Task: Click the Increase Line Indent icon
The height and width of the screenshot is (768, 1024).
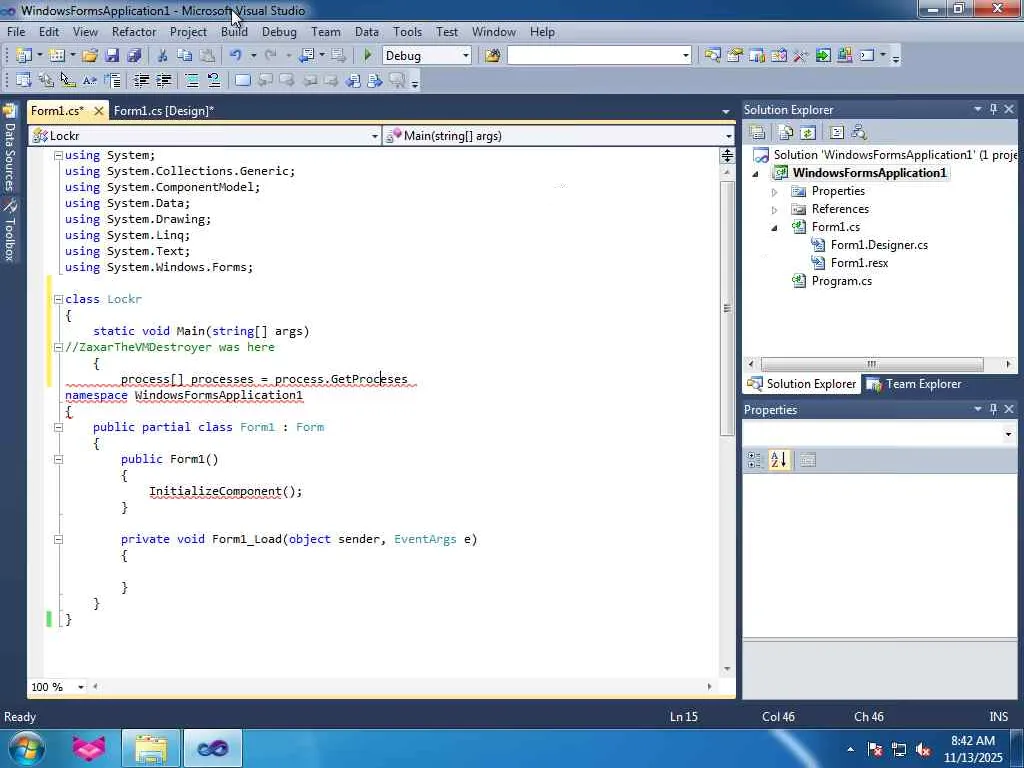Action: [163, 80]
